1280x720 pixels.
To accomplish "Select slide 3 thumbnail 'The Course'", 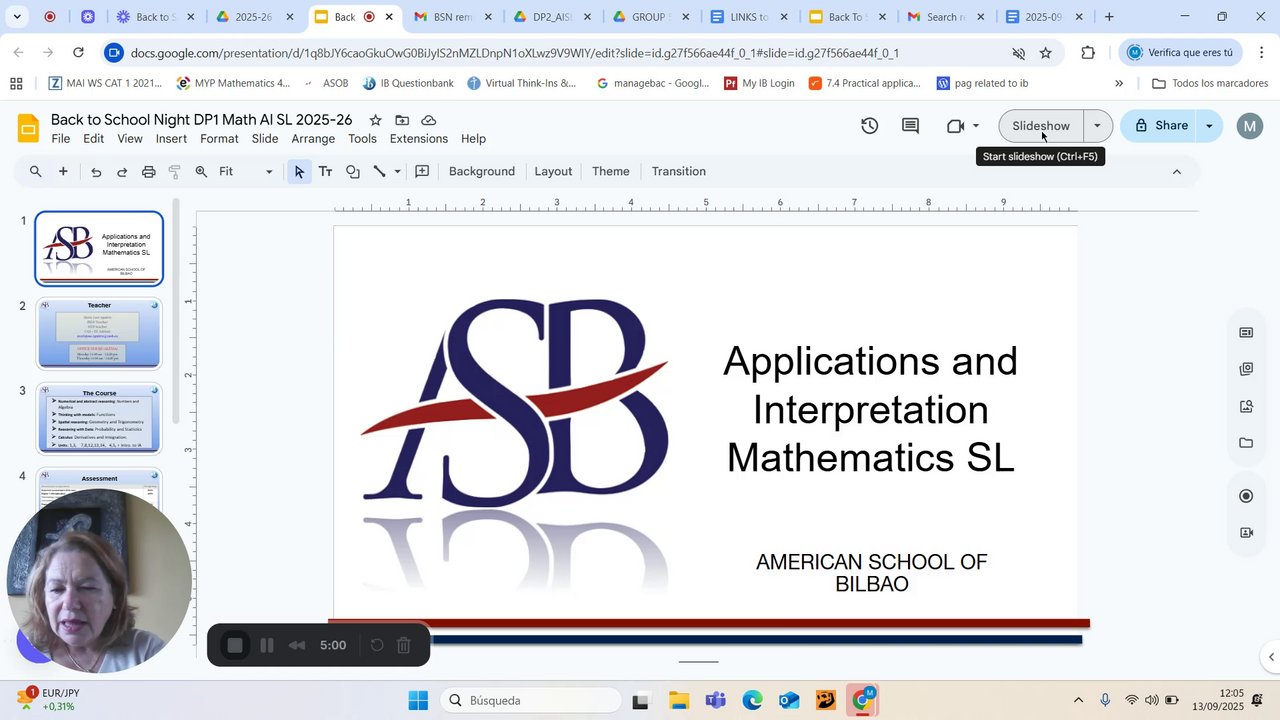I will (x=99, y=419).
